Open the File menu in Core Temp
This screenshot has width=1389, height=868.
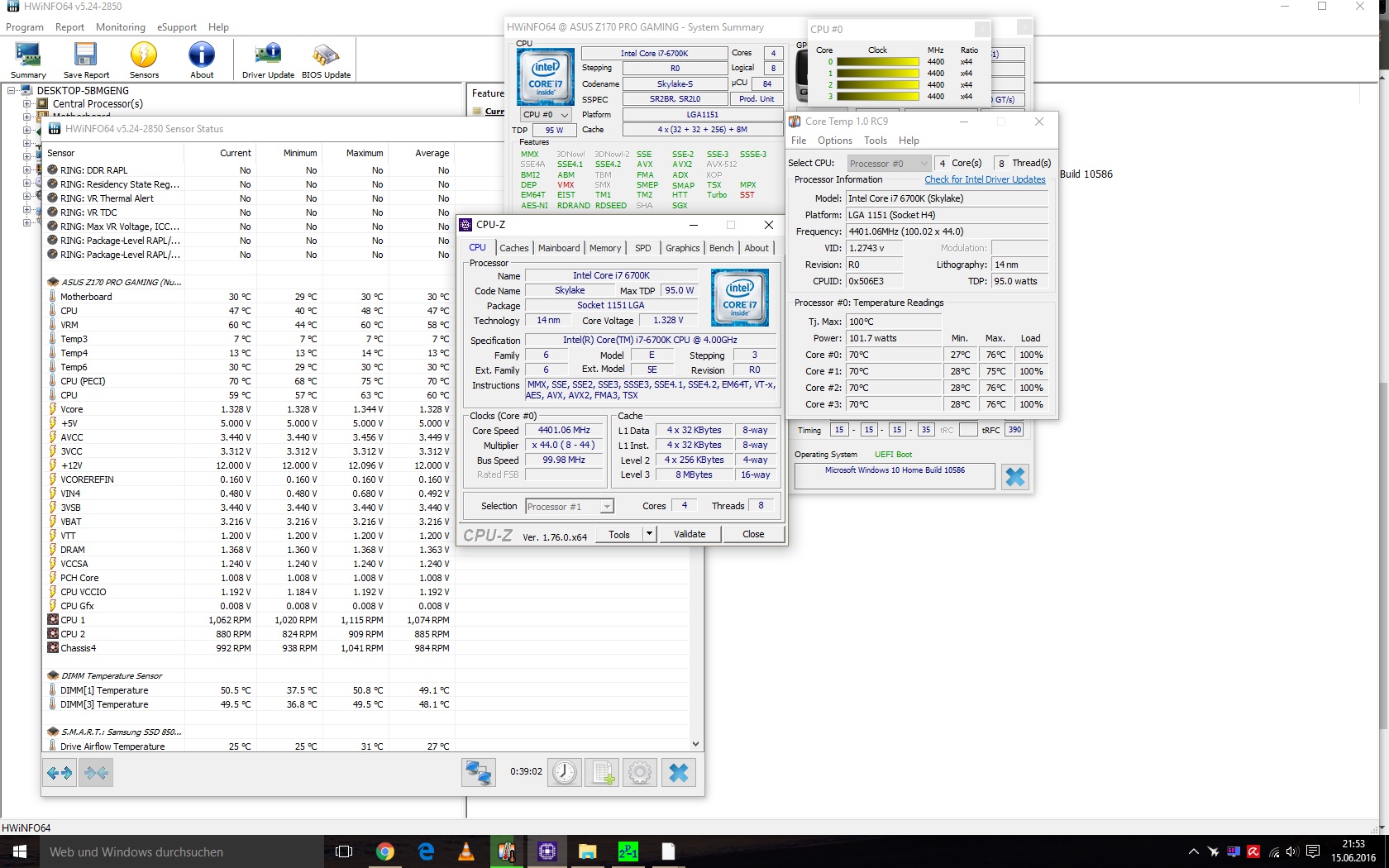799,141
